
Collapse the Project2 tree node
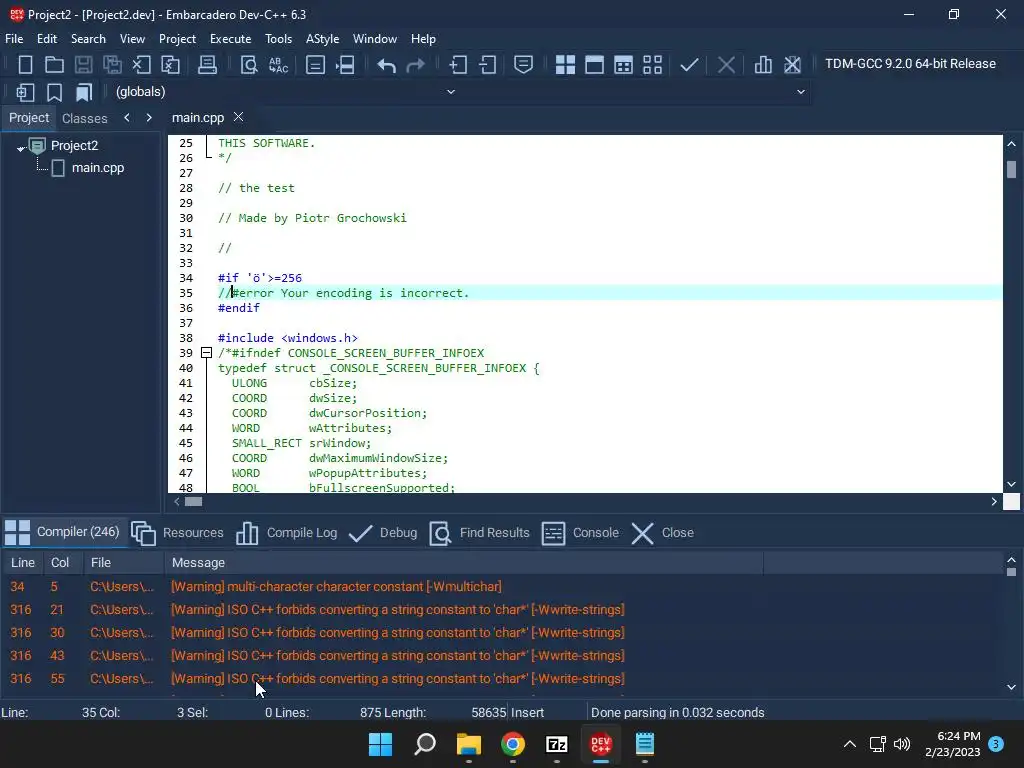pyautogui.click(x=21, y=148)
